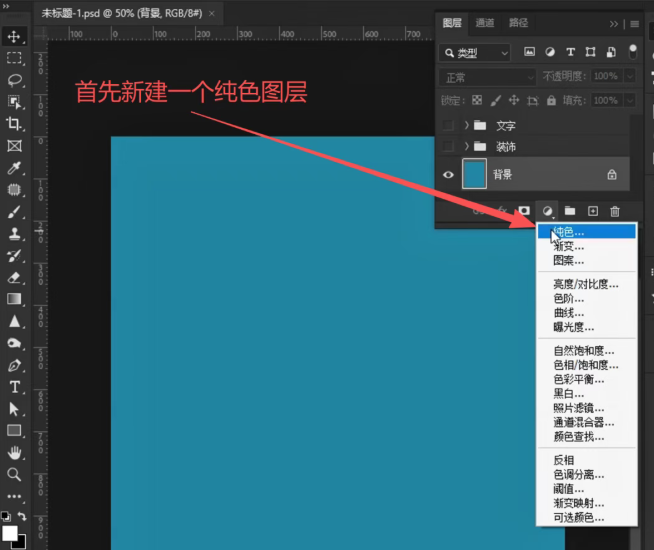Select the Zoom tool
Image resolution: width=654 pixels, height=550 pixels.
click(x=14, y=474)
